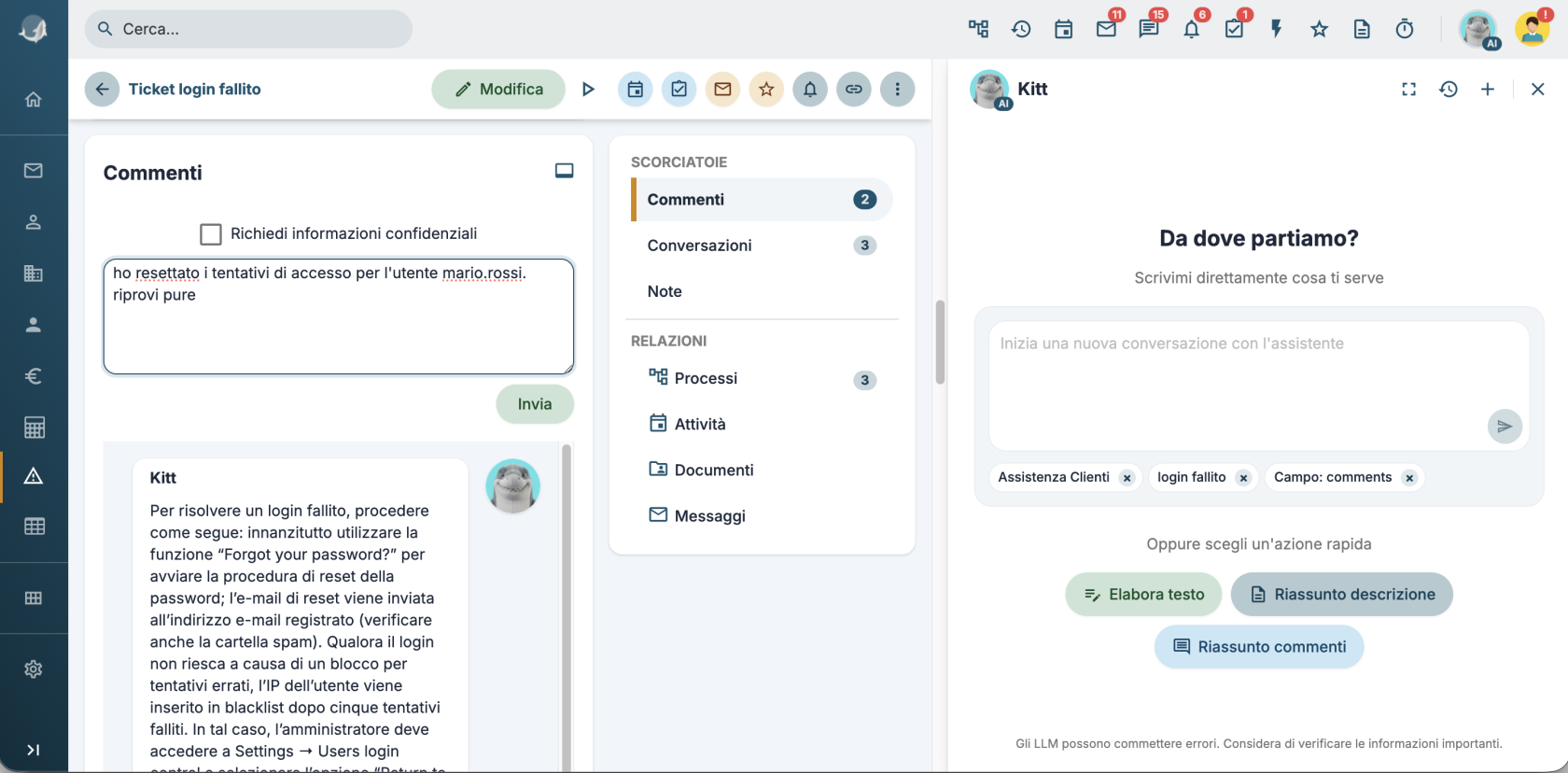Expand Kitt panel to fullscreen
Image resolution: width=1568 pixels, height=773 pixels.
(x=1409, y=90)
